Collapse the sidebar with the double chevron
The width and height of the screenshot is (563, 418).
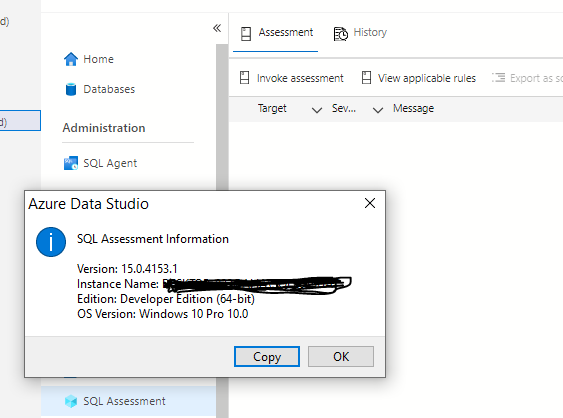(217, 28)
